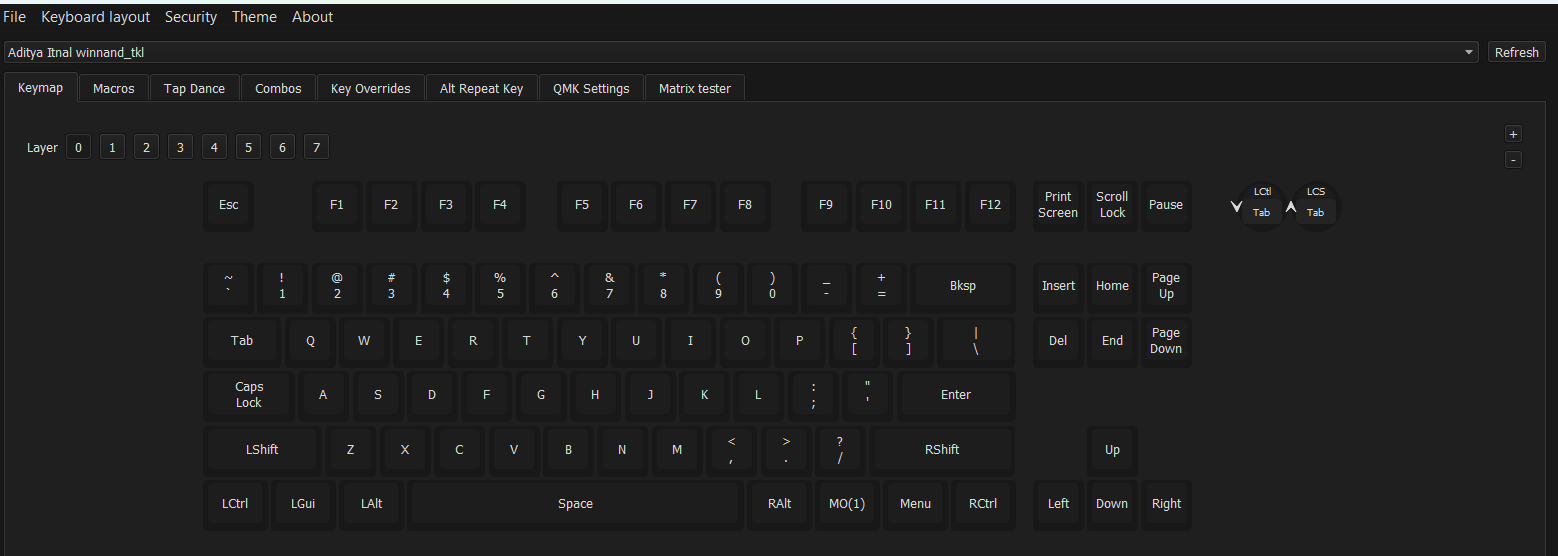The image size is (1558, 556).
Task: Select layer 1
Action: click(x=112, y=147)
